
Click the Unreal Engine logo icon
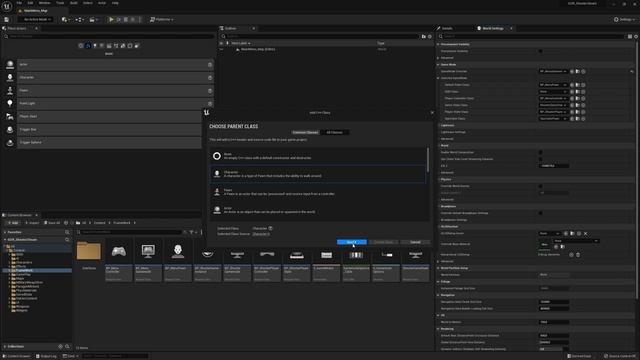click(7, 6)
